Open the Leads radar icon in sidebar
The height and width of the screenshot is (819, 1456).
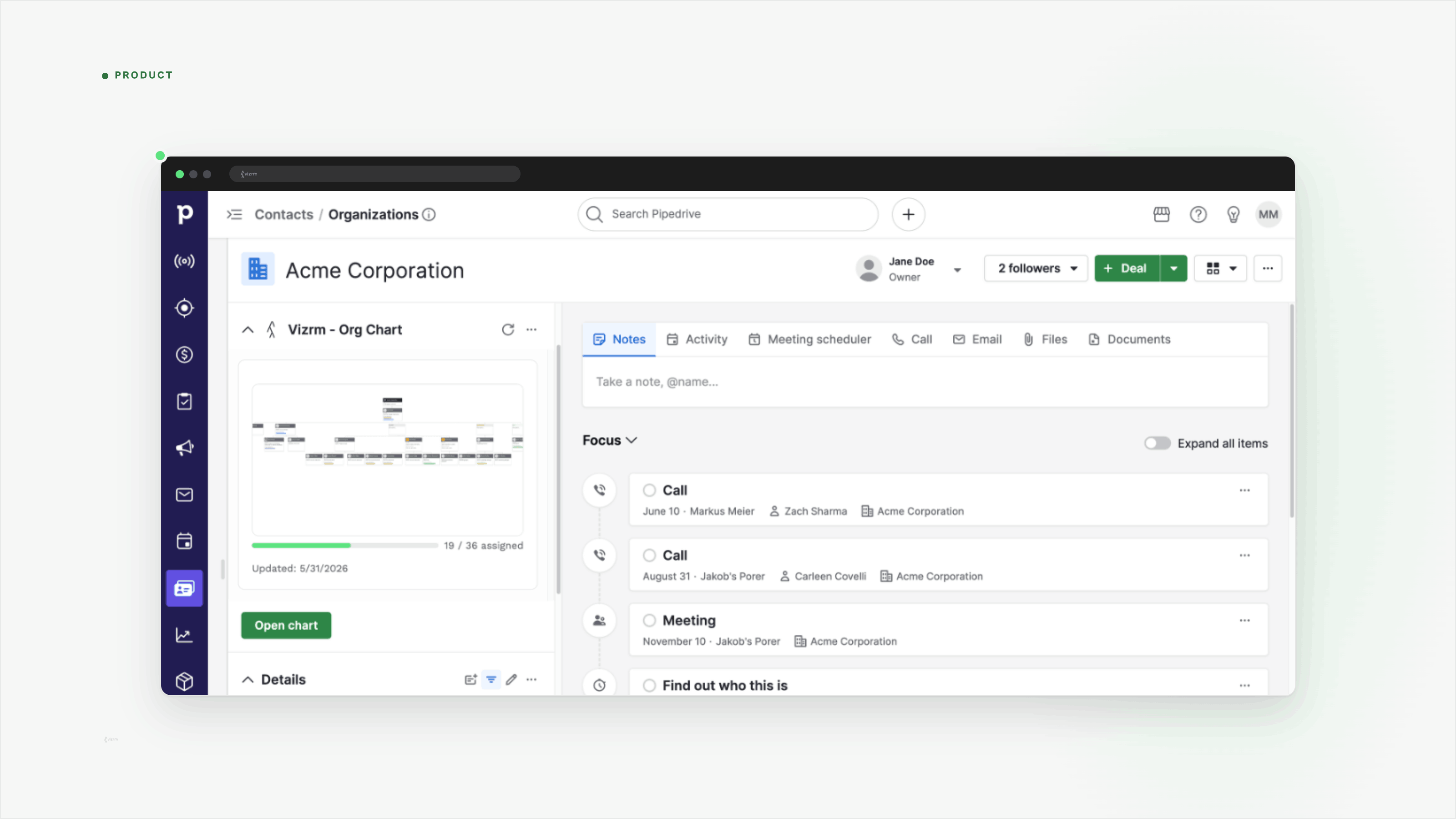point(184,261)
